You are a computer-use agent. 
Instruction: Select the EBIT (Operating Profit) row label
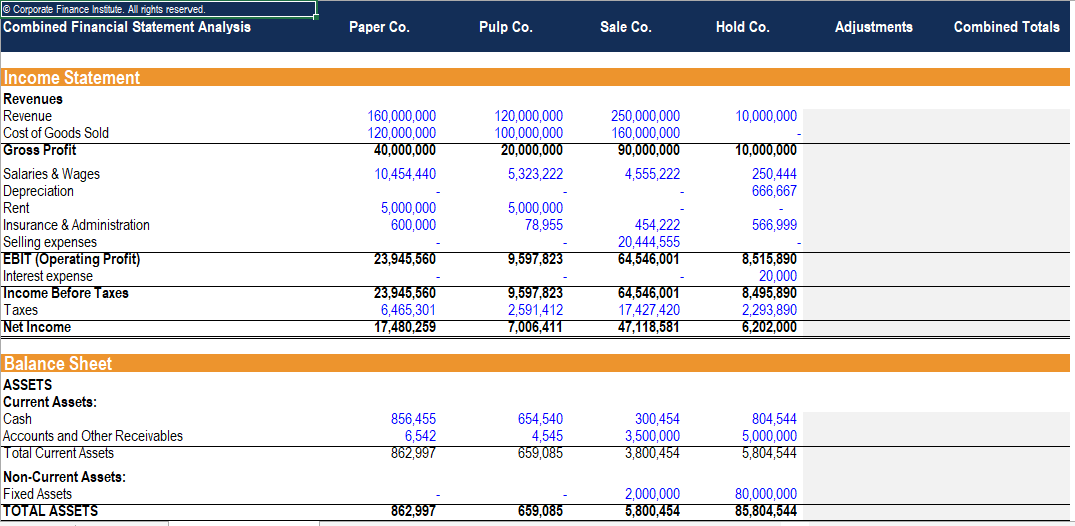point(71,259)
